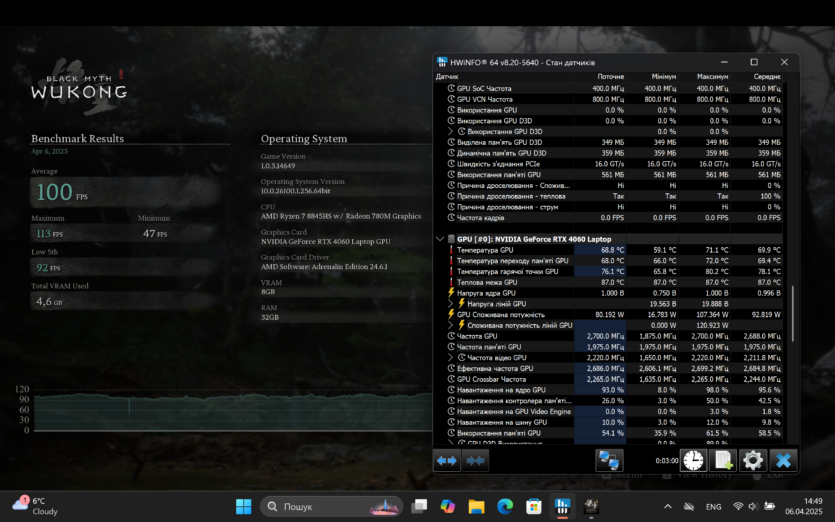
Task: Select the Температура GPU sensor row
Action: pos(608,250)
